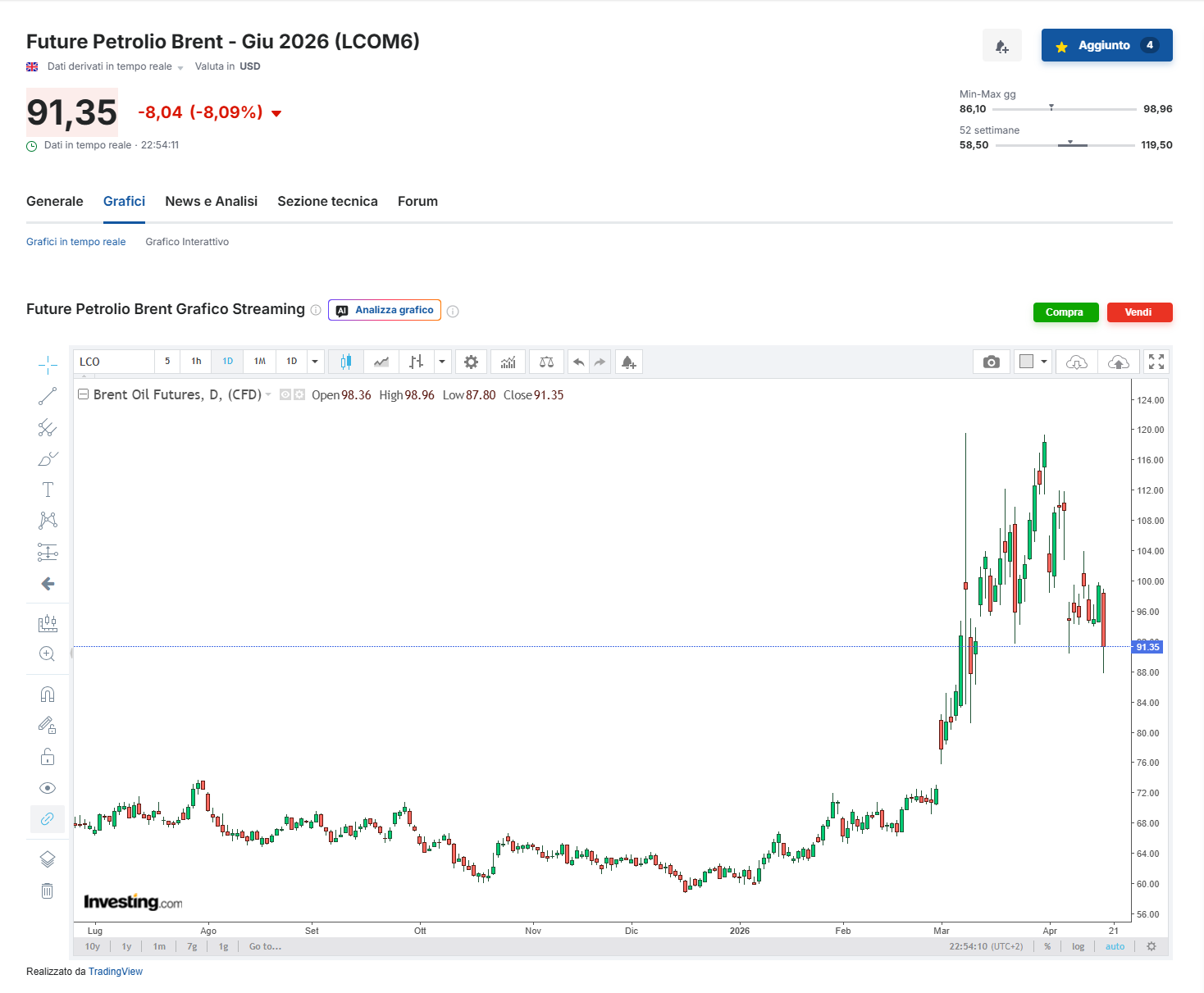
Task: Click the camera snapshot icon
Action: (x=991, y=362)
